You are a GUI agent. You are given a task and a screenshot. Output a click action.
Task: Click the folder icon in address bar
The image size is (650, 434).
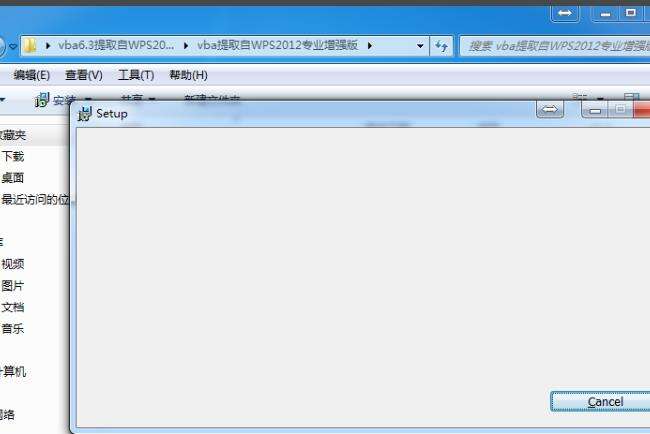(x=30, y=46)
